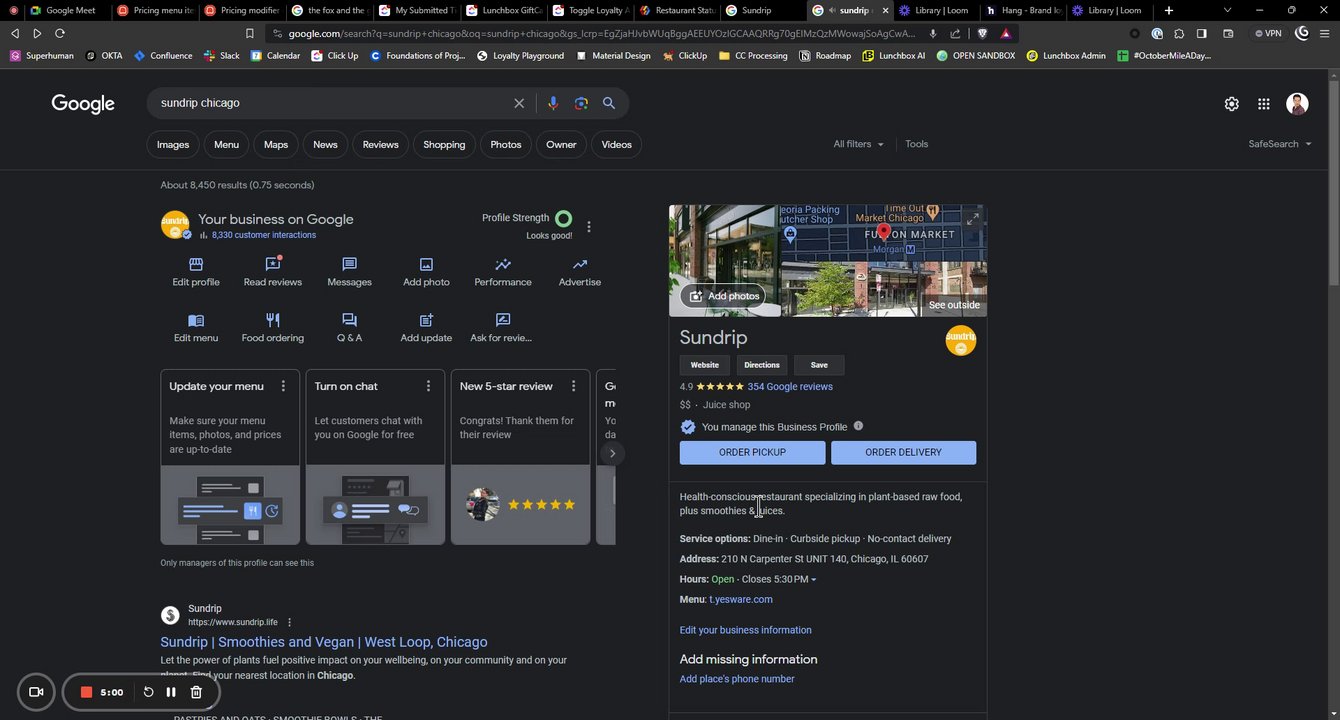
Task: Filter results by Photos
Action: tap(506, 144)
